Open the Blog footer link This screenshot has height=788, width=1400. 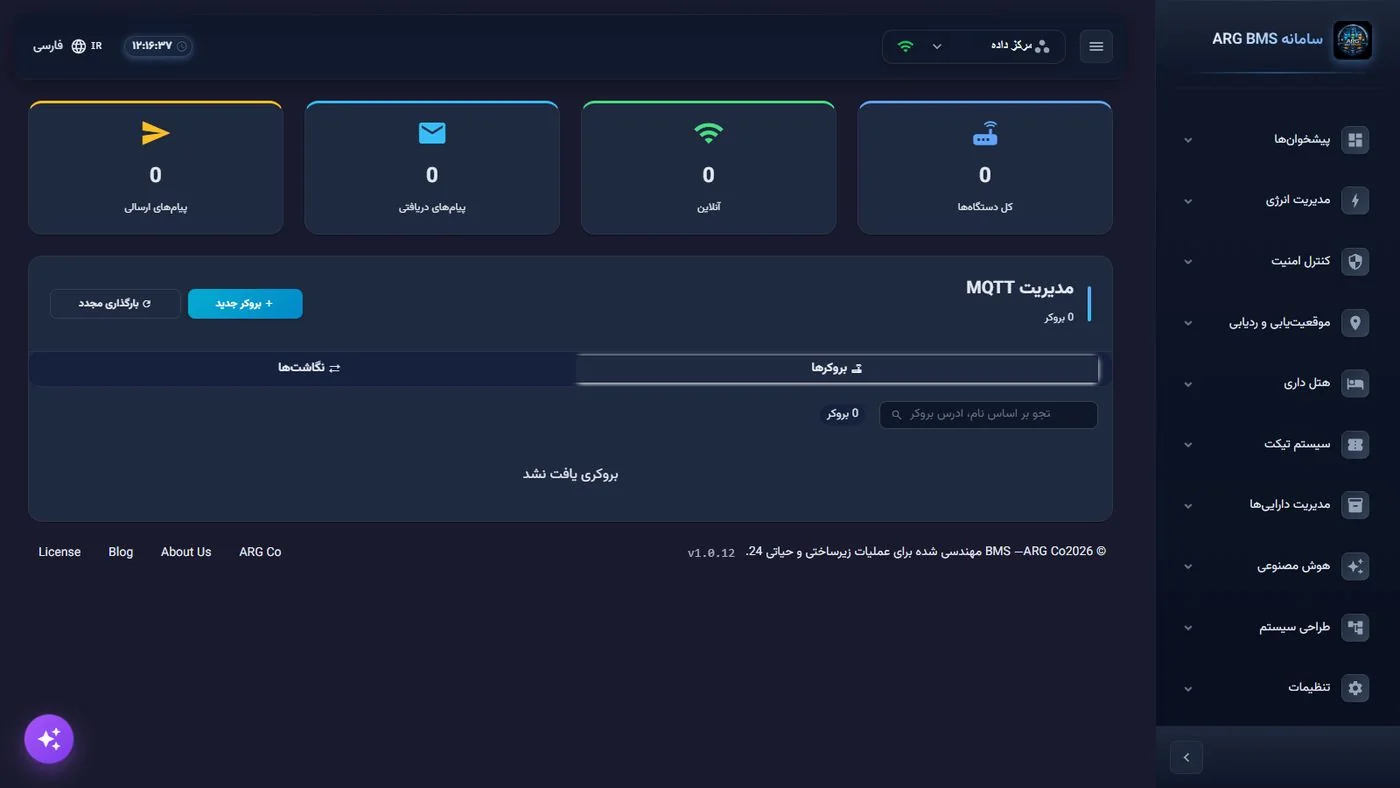click(121, 552)
